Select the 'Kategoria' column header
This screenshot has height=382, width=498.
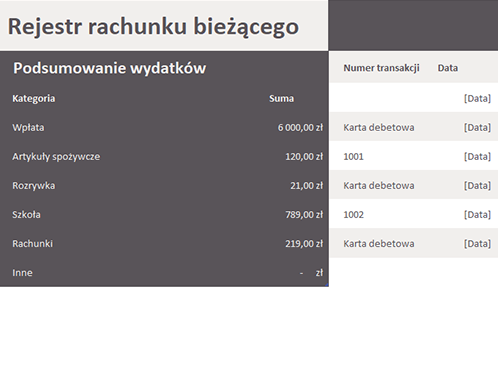pyautogui.click(x=34, y=98)
